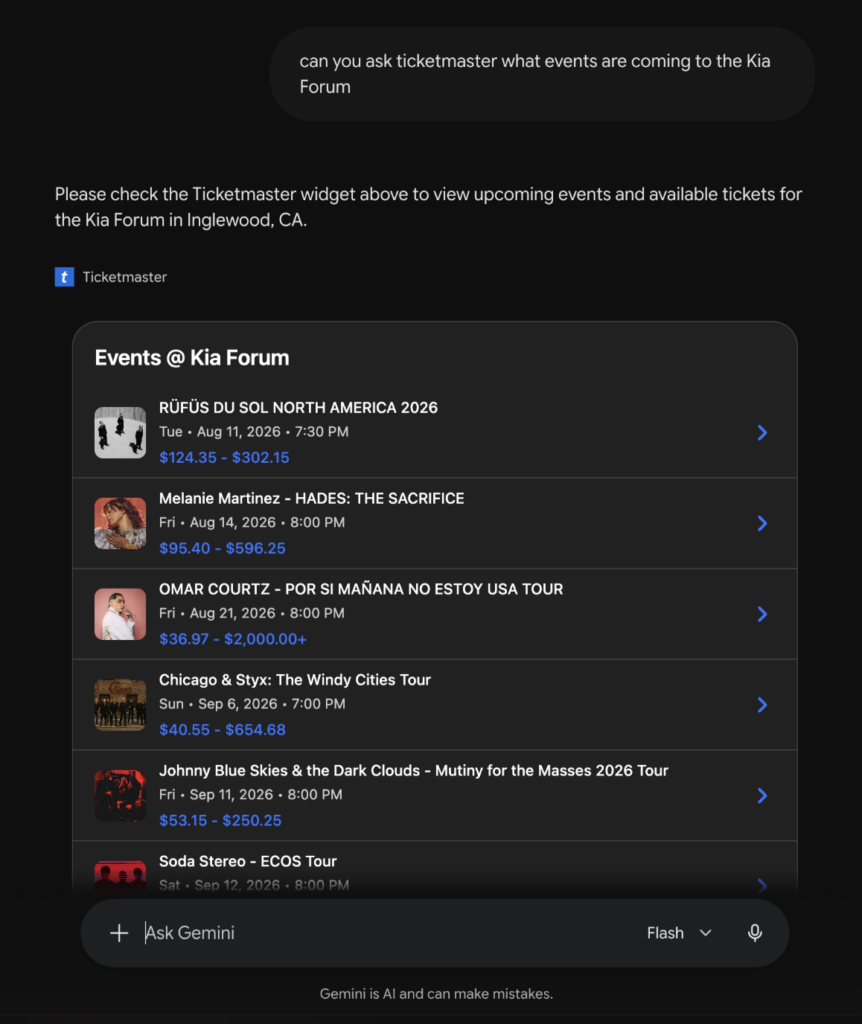
Task: Click the Chicago & Styx thumbnail image
Action: (120, 705)
